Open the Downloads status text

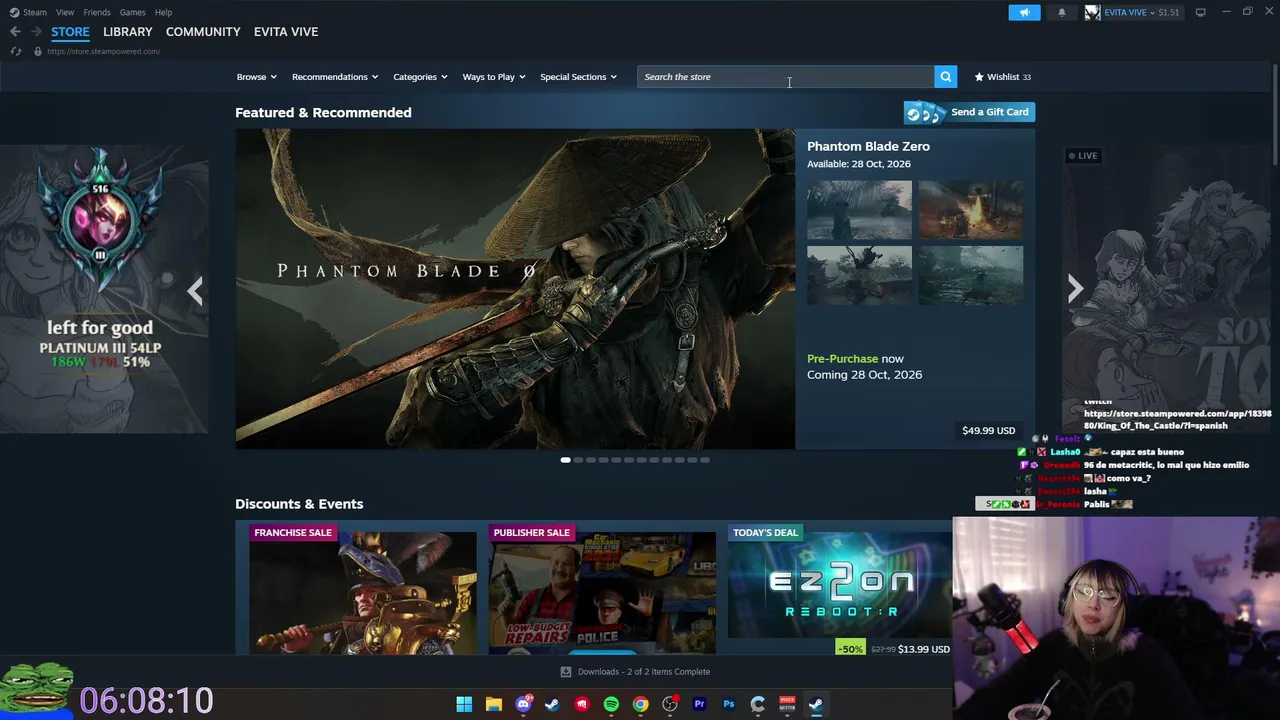pyautogui.click(x=644, y=672)
